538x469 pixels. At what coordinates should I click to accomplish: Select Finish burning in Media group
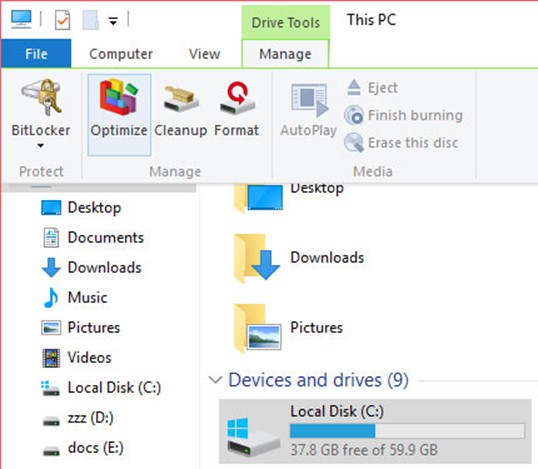pos(404,115)
